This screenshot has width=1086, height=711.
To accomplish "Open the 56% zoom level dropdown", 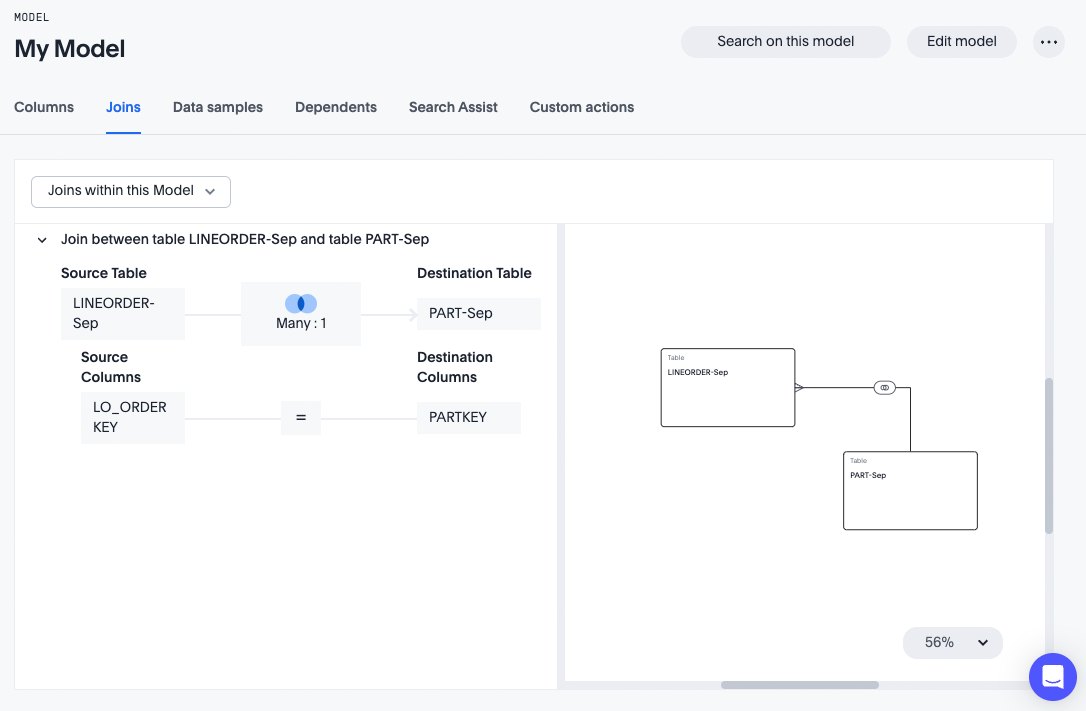I will (952, 643).
